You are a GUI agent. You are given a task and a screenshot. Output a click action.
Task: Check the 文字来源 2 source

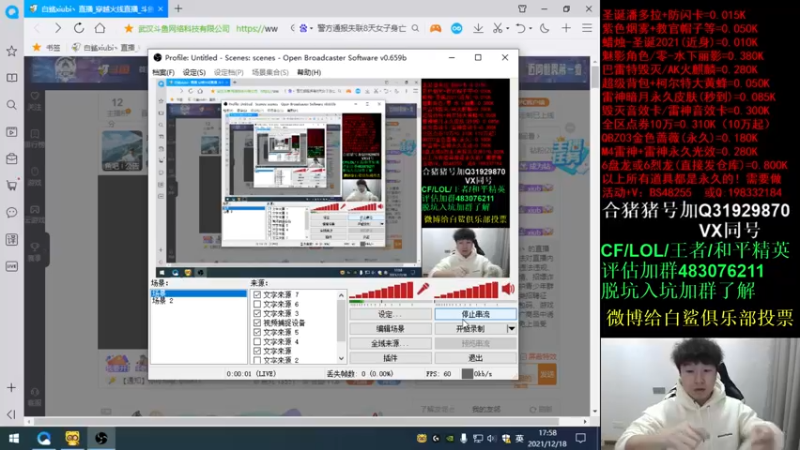[x=257, y=360]
